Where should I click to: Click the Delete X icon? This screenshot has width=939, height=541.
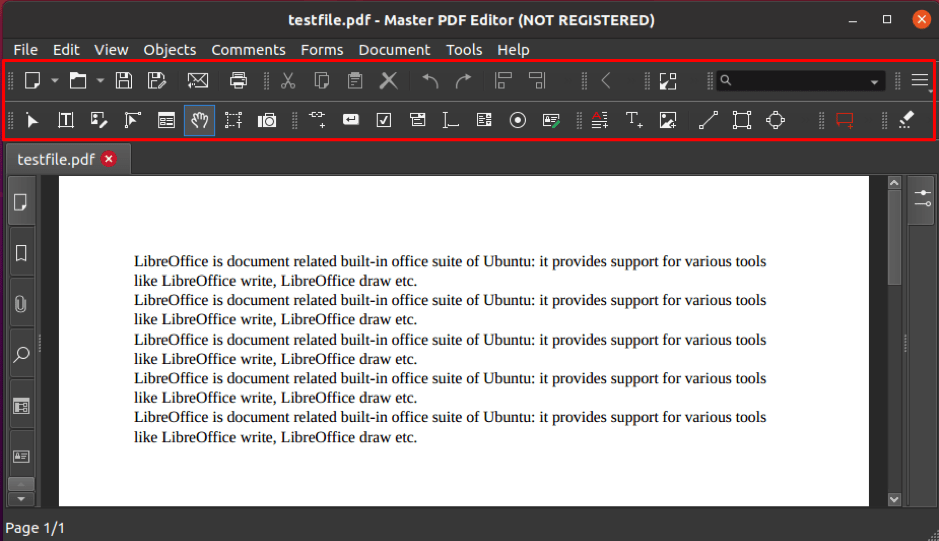[389, 80]
